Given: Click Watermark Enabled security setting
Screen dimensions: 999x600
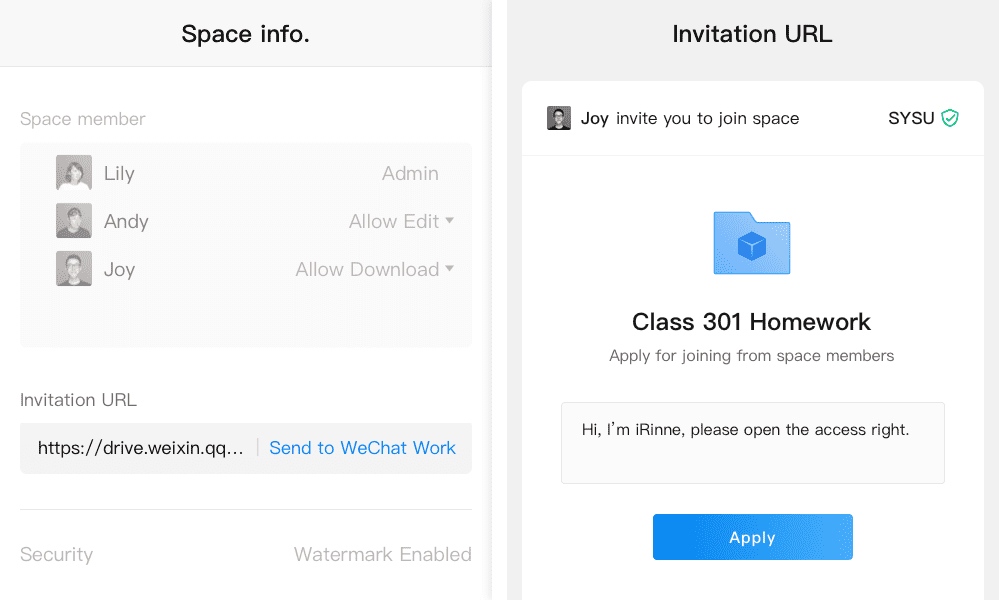Looking at the screenshot, I should click(x=382, y=554).
